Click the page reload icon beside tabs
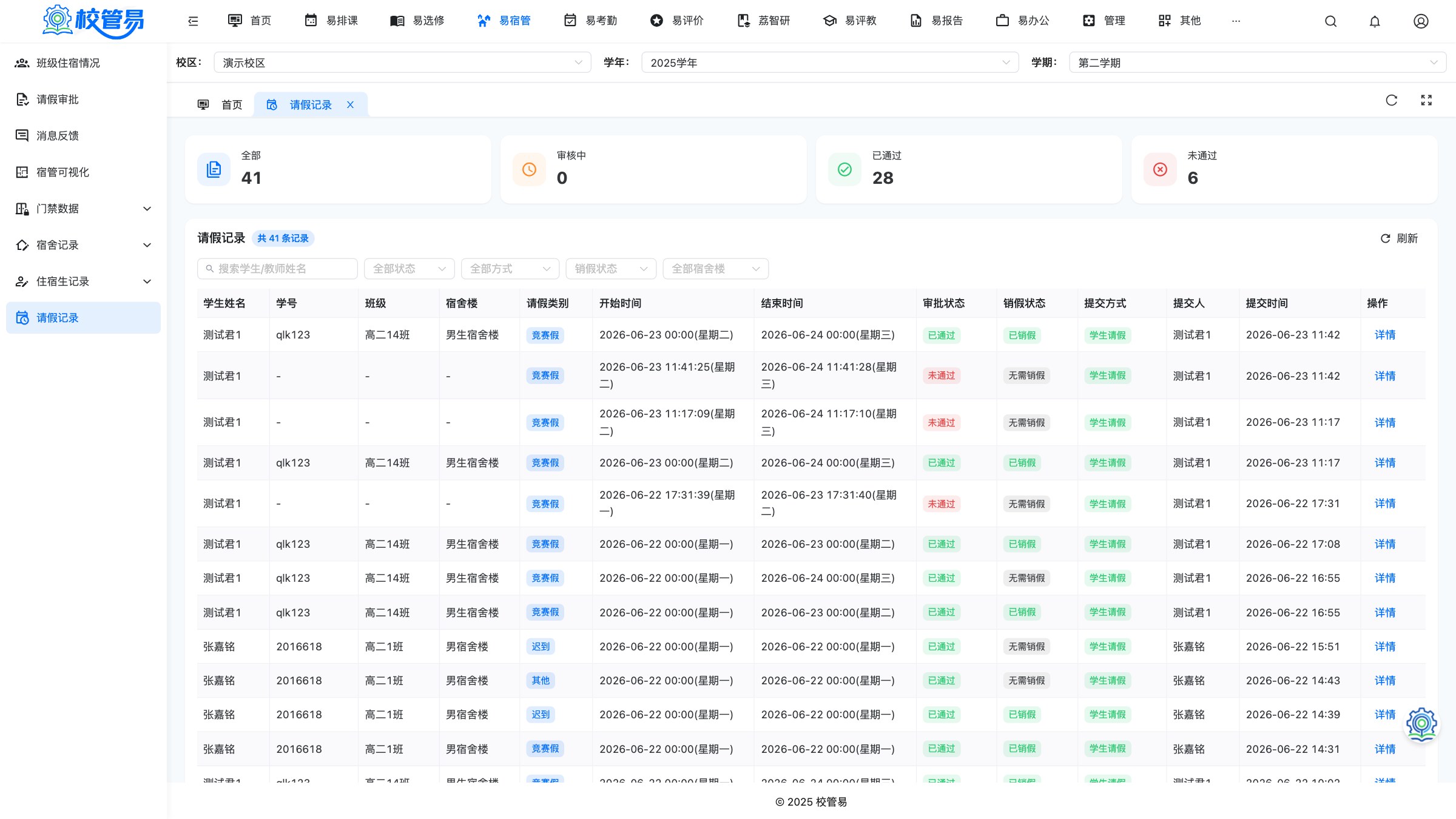 1392,100
